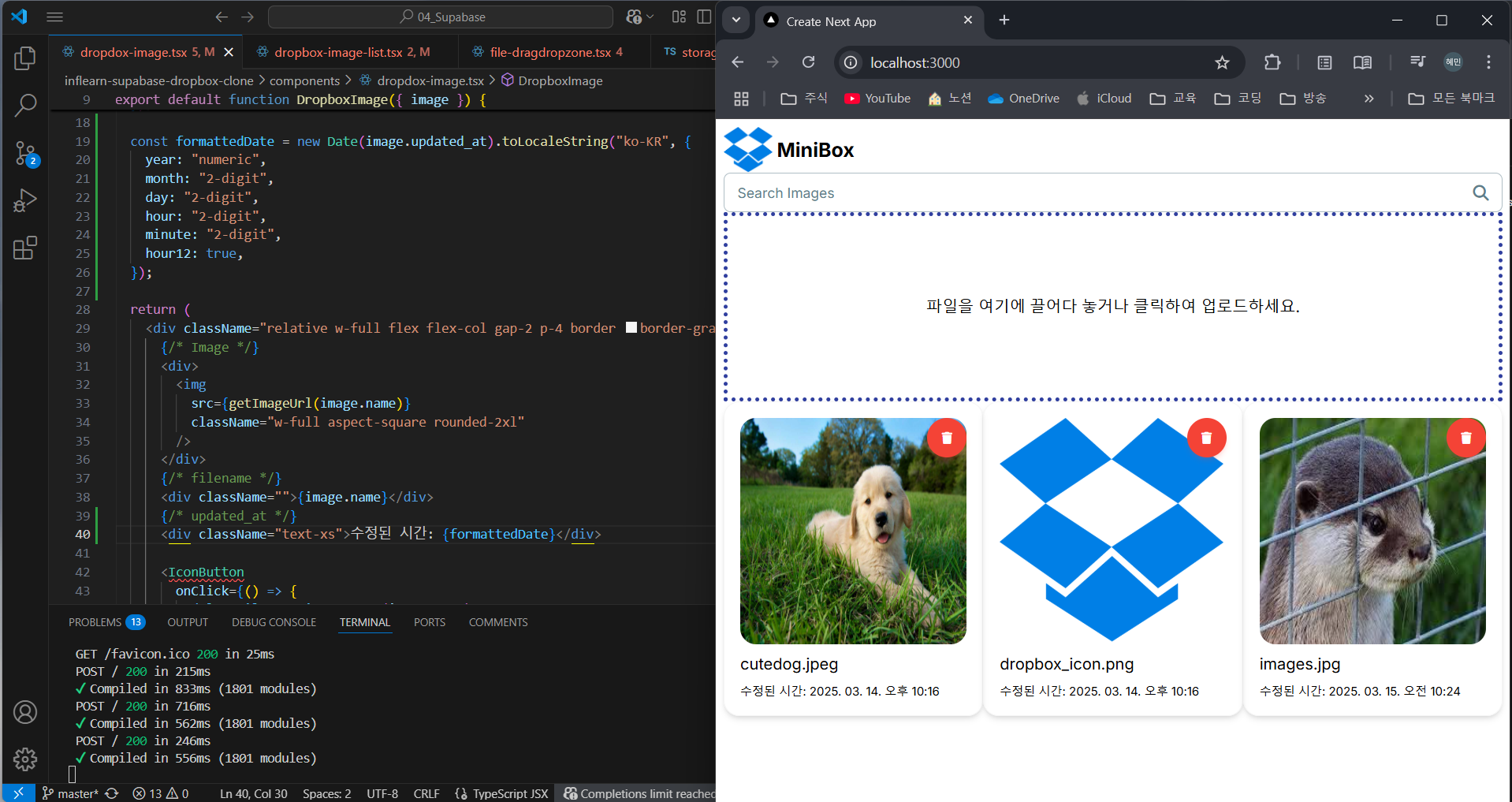Viewport: 1512px width, 802px height.
Task: Select the TERMINAL panel tab
Action: coord(365,622)
